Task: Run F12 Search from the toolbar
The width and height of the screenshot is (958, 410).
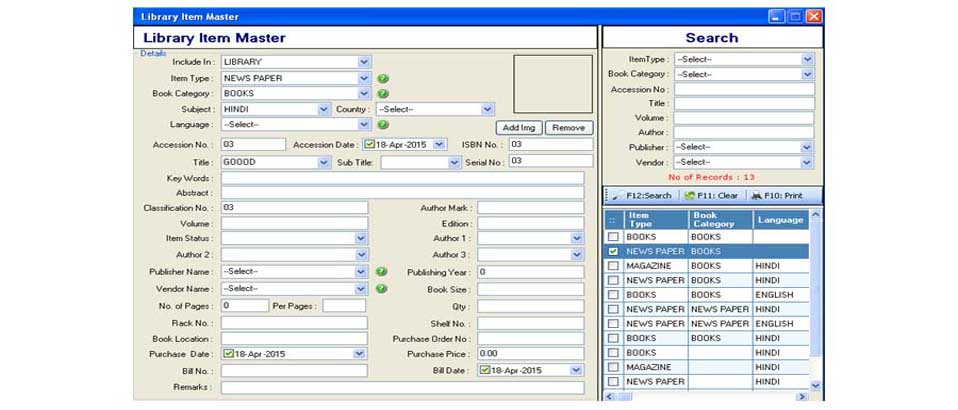Action: point(642,195)
